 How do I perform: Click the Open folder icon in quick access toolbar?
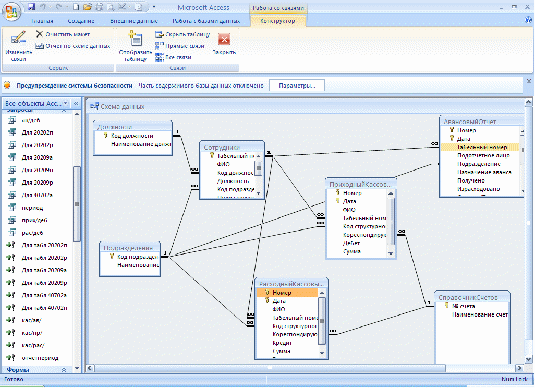pyautogui.click(x=87, y=7)
